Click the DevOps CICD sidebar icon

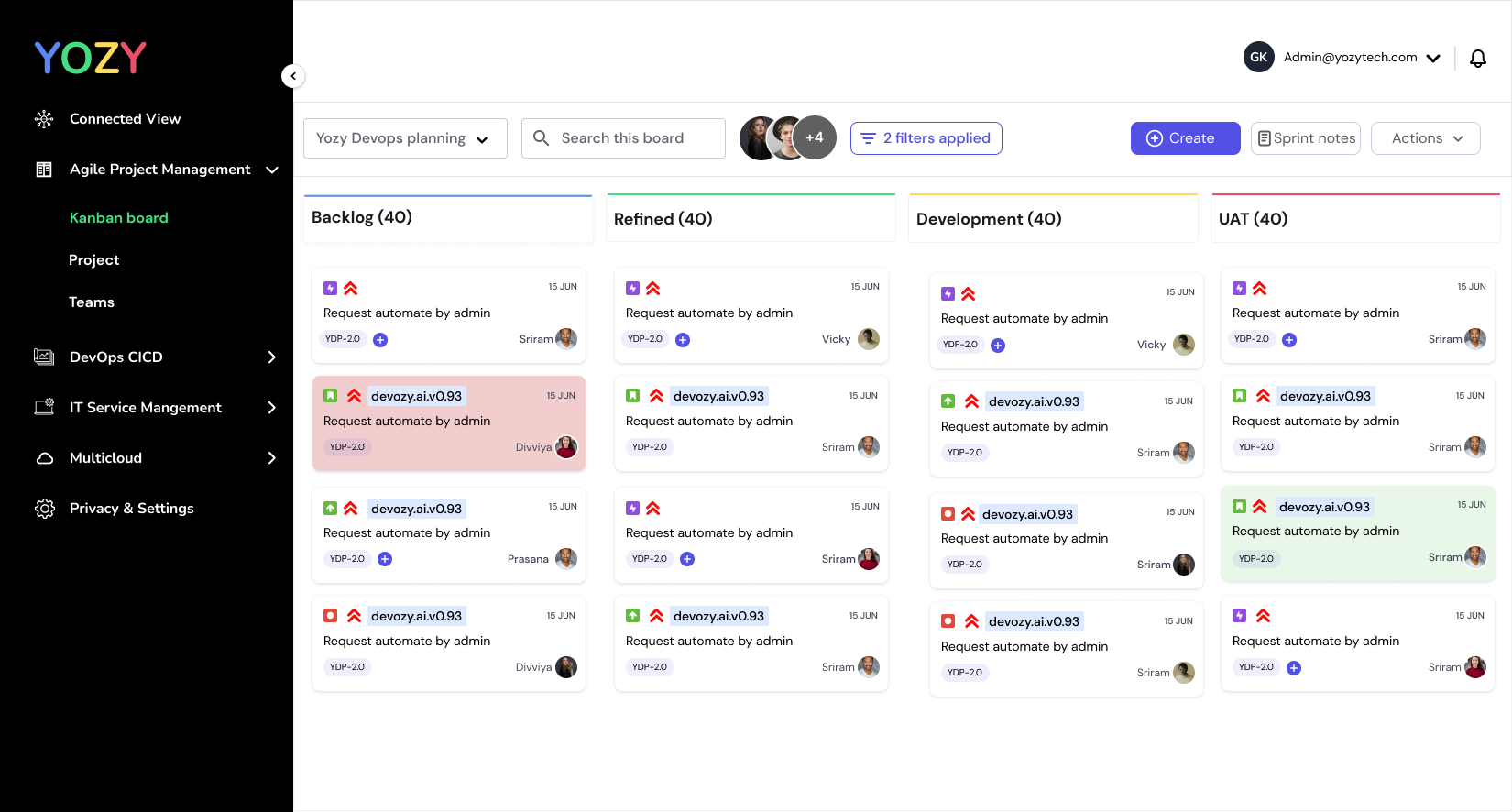pyautogui.click(x=44, y=357)
